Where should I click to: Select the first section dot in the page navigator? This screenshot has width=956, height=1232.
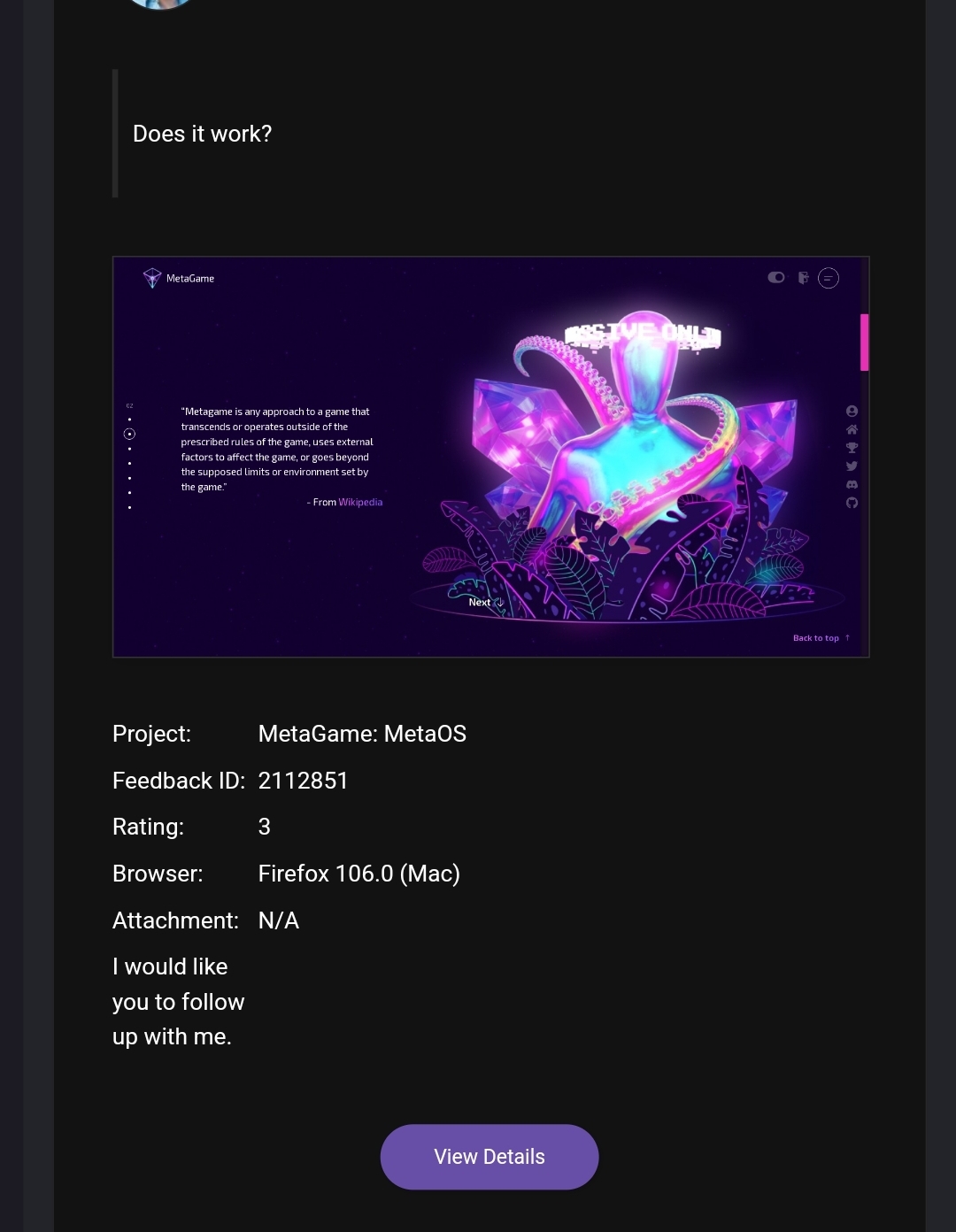pyautogui.click(x=129, y=420)
